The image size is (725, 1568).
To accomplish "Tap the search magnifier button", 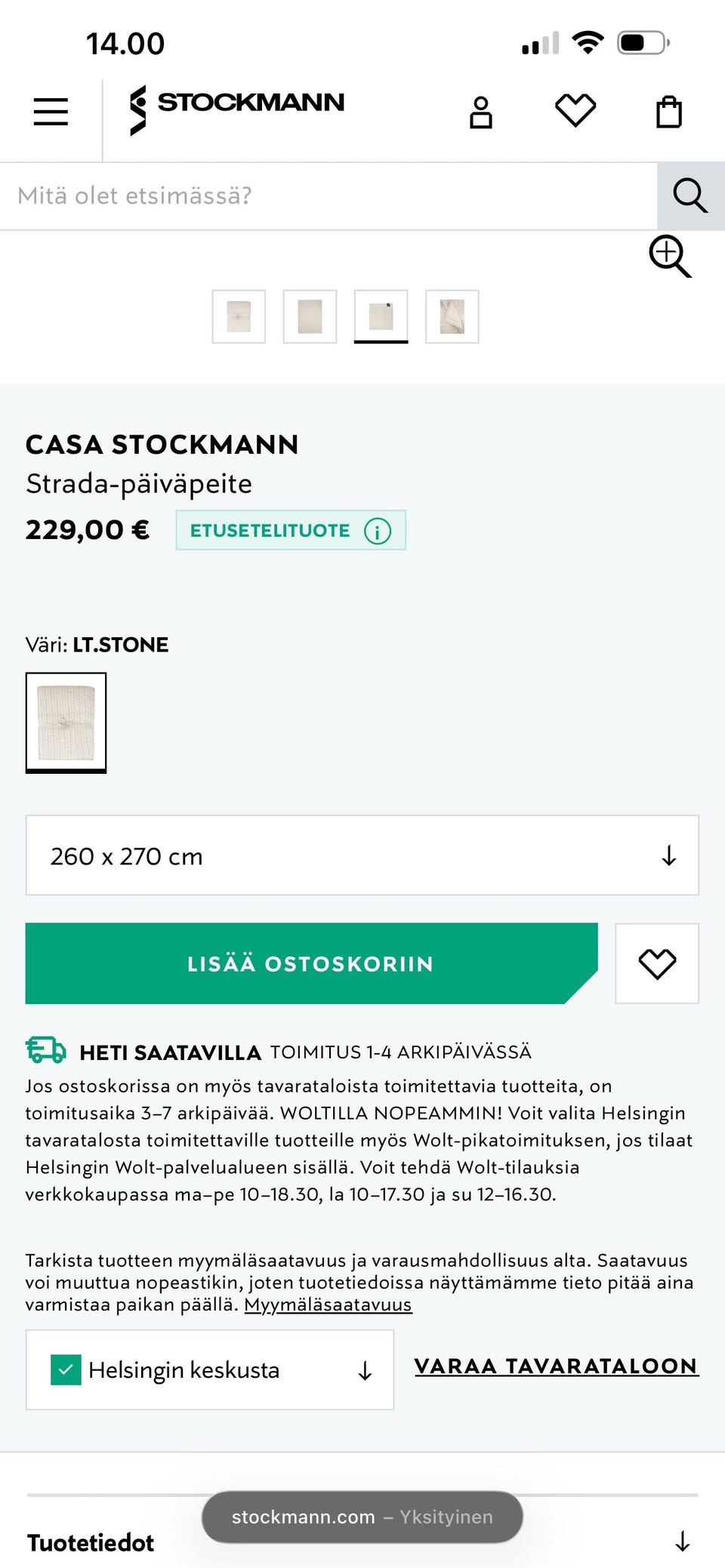I will tap(690, 196).
